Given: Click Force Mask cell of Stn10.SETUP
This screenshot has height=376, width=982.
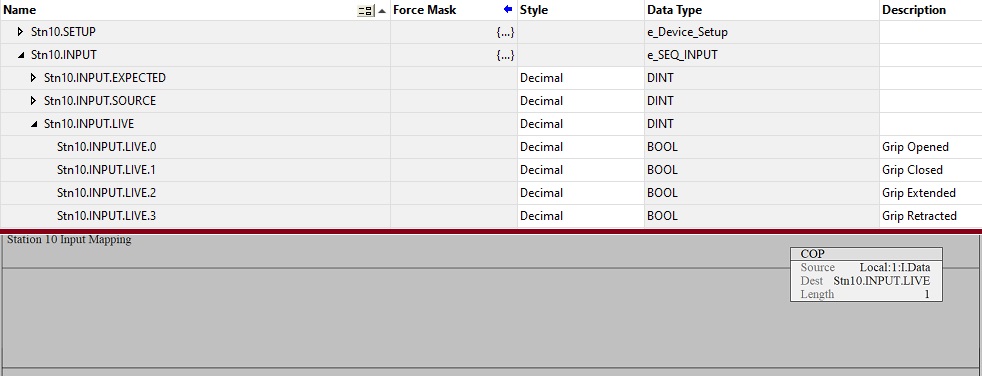Looking at the screenshot, I should click(454, 32).
